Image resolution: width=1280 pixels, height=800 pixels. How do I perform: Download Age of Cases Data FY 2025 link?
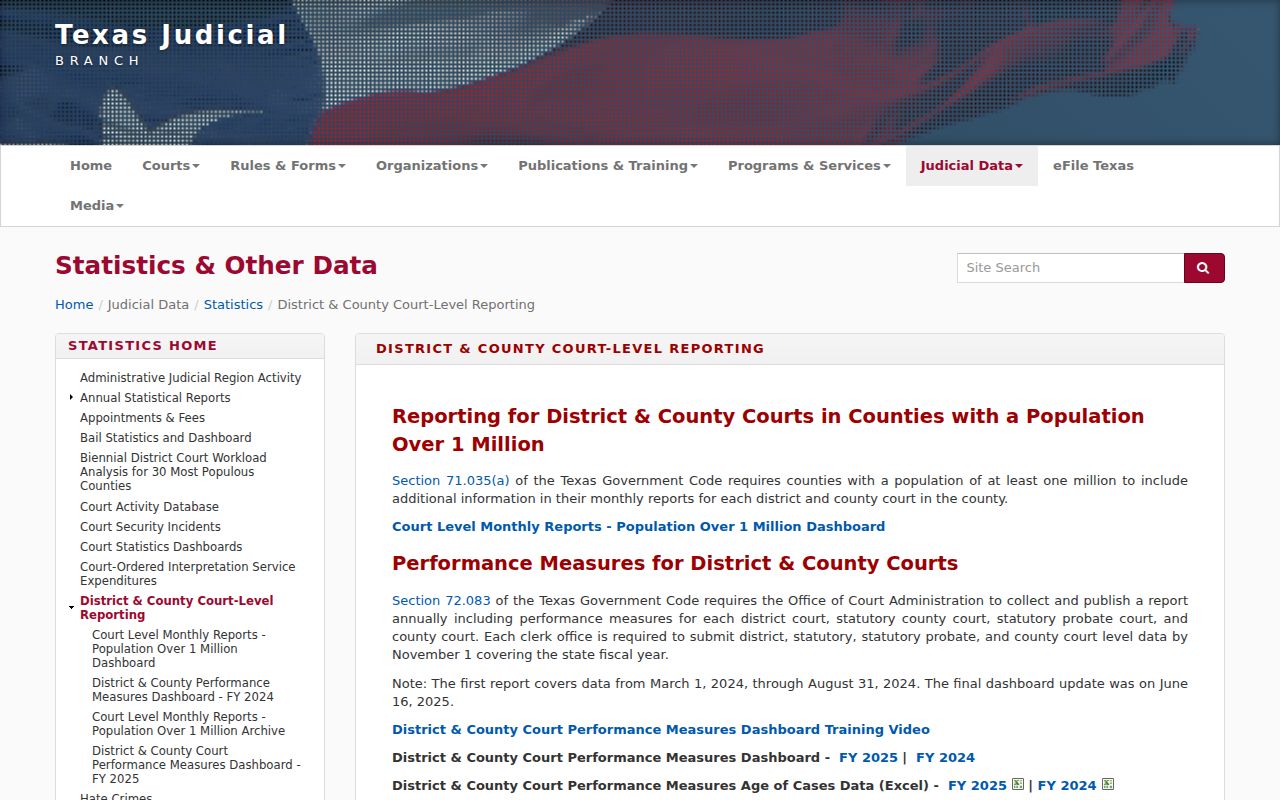coord(977,786)
